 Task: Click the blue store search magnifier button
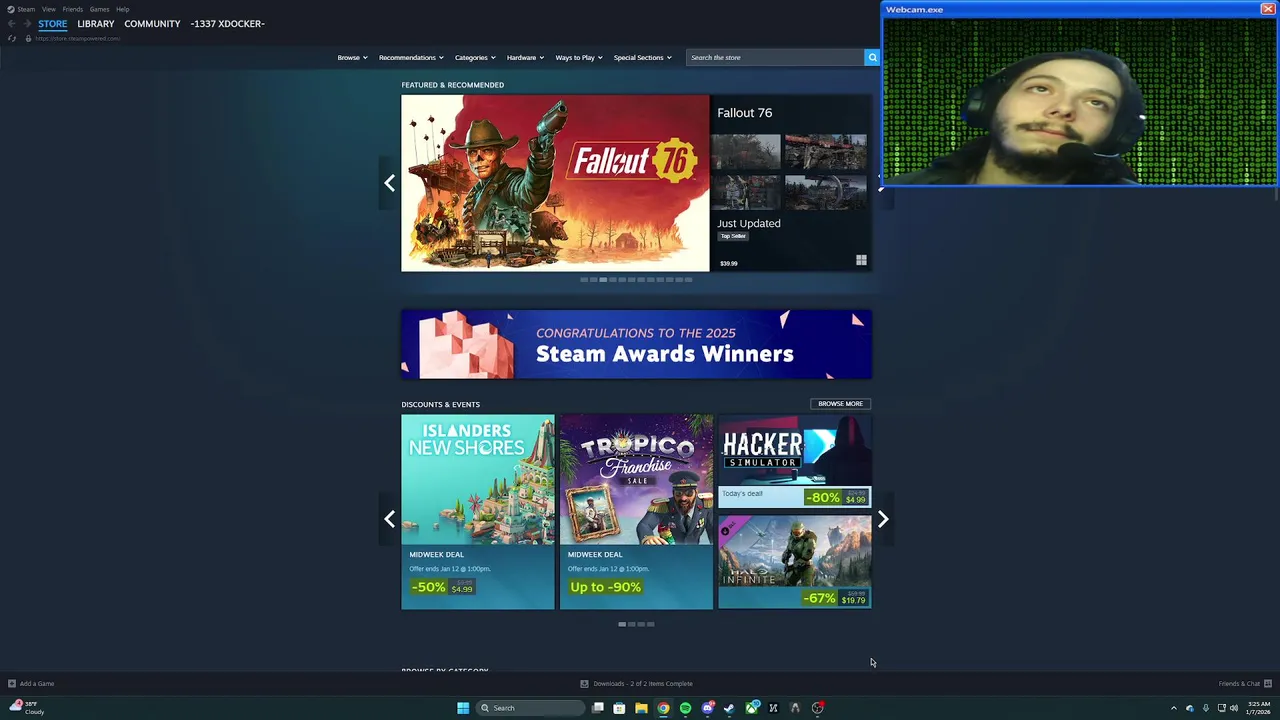[872, 57]
